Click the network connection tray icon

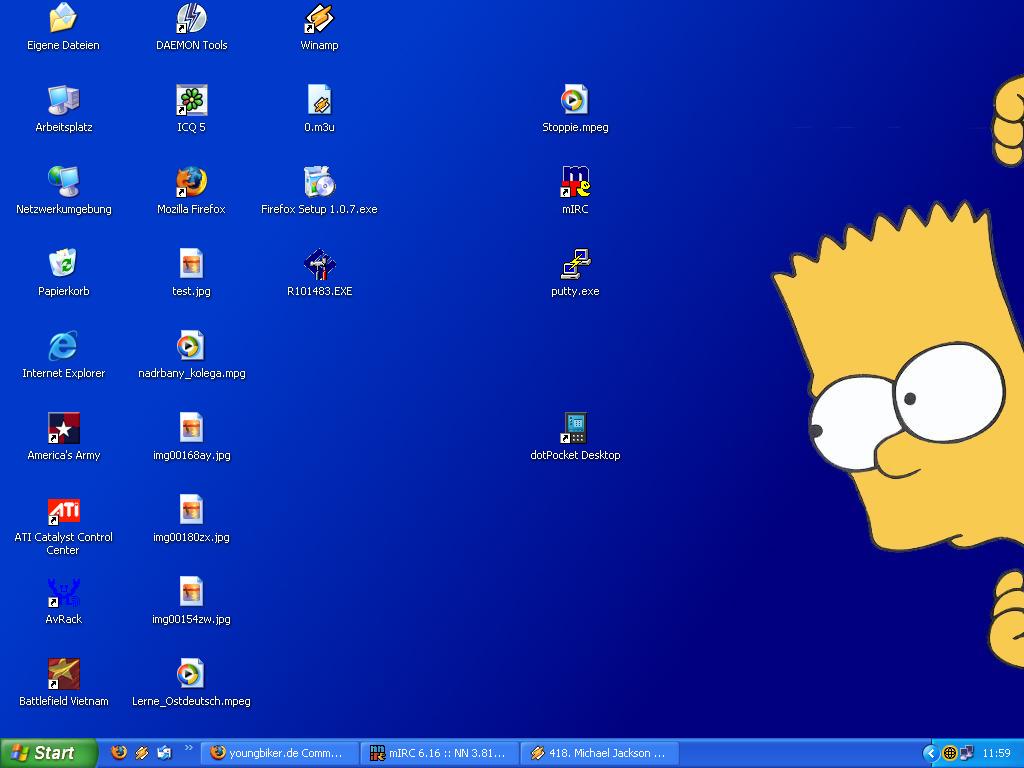tap(967, 753)
